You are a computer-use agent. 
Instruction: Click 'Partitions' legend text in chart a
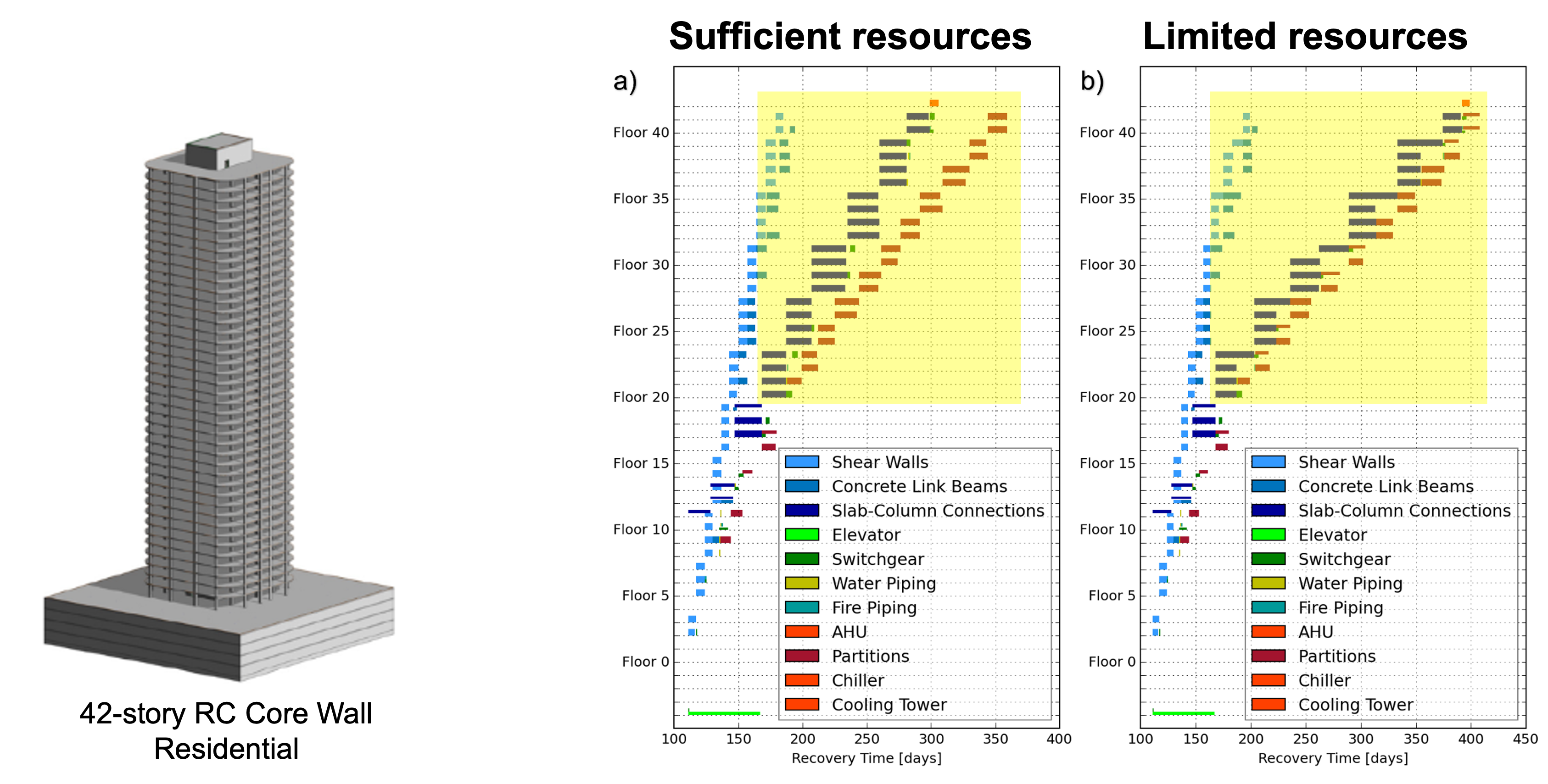[x=870, y=656]
